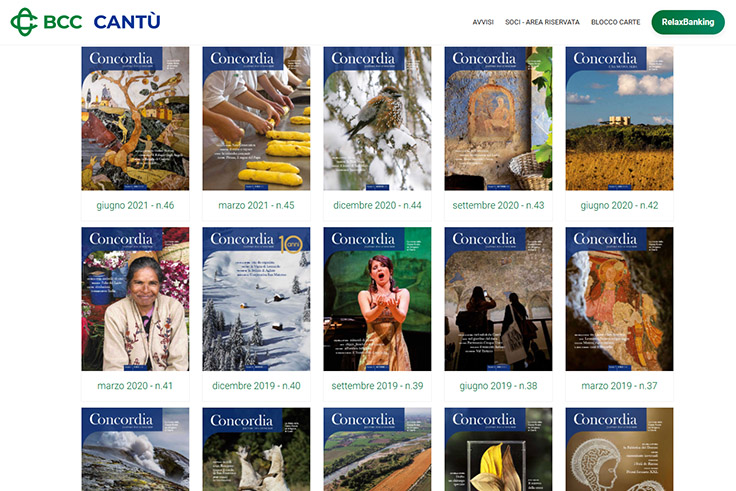736x491 pixels.
Task: Open SOCI - AREA RISERVATA menu
Action: tap(542, 22)
